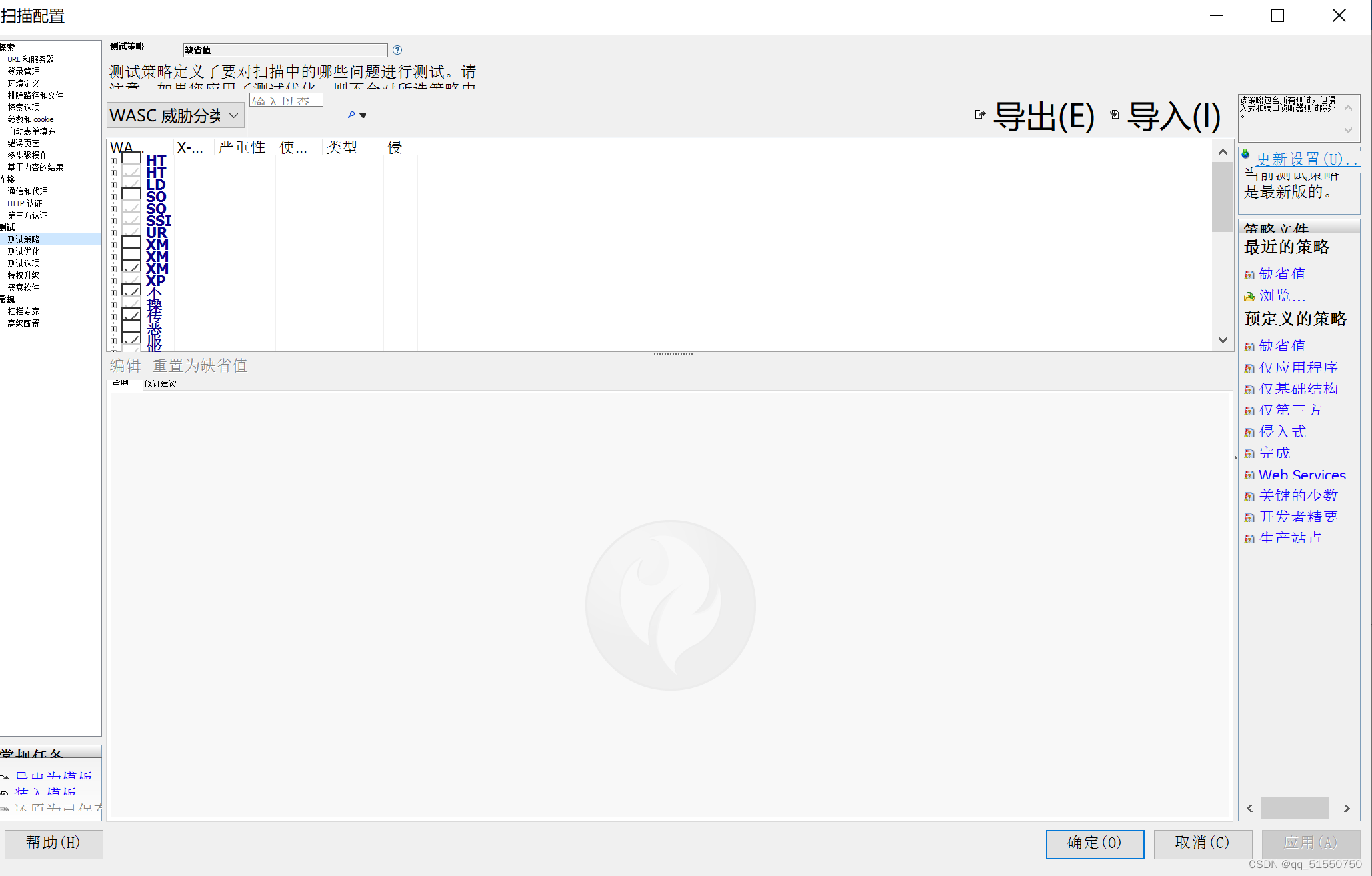Click the policy icon beside Web Services
Image resolution: width=1372 pixels, height=876 pixels.
1249,475
